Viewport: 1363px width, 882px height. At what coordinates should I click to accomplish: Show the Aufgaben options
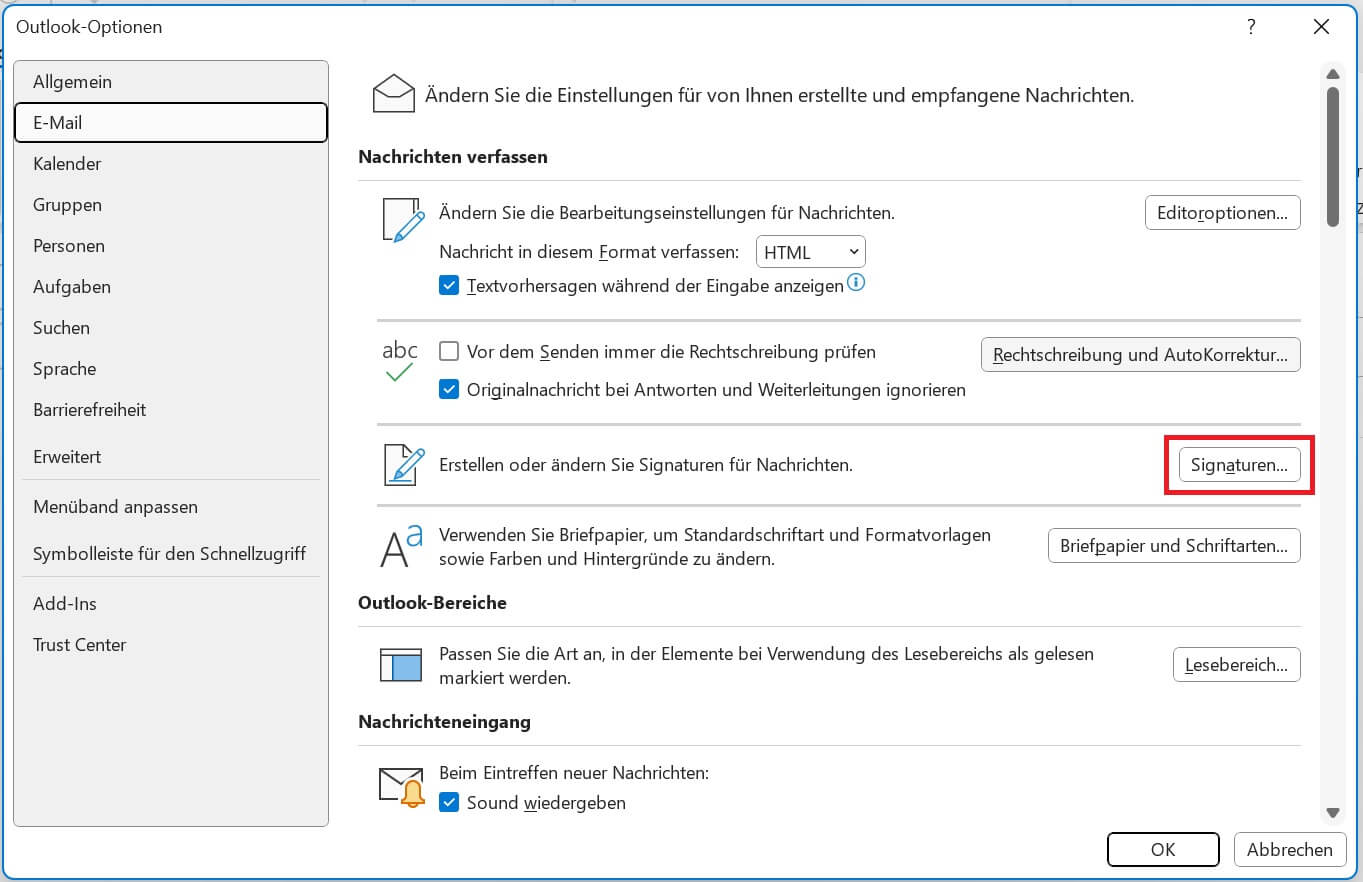(171, 287)
